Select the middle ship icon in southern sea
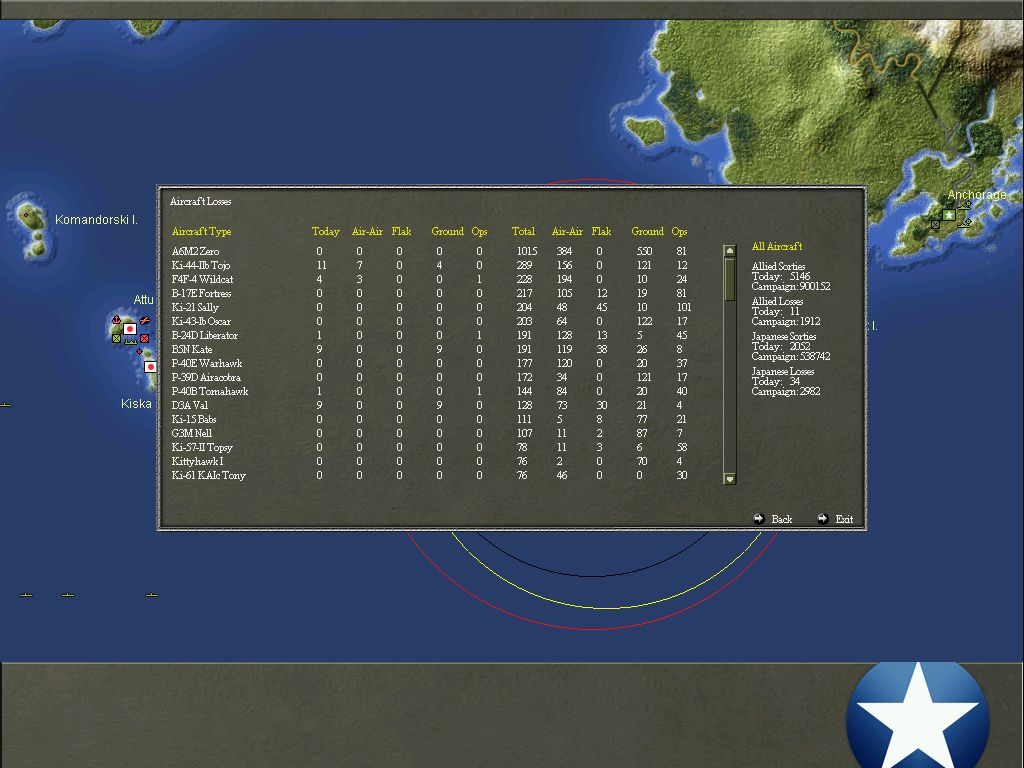The width and height of the screenshot is (1024, 768). click(x=68, y=595)
